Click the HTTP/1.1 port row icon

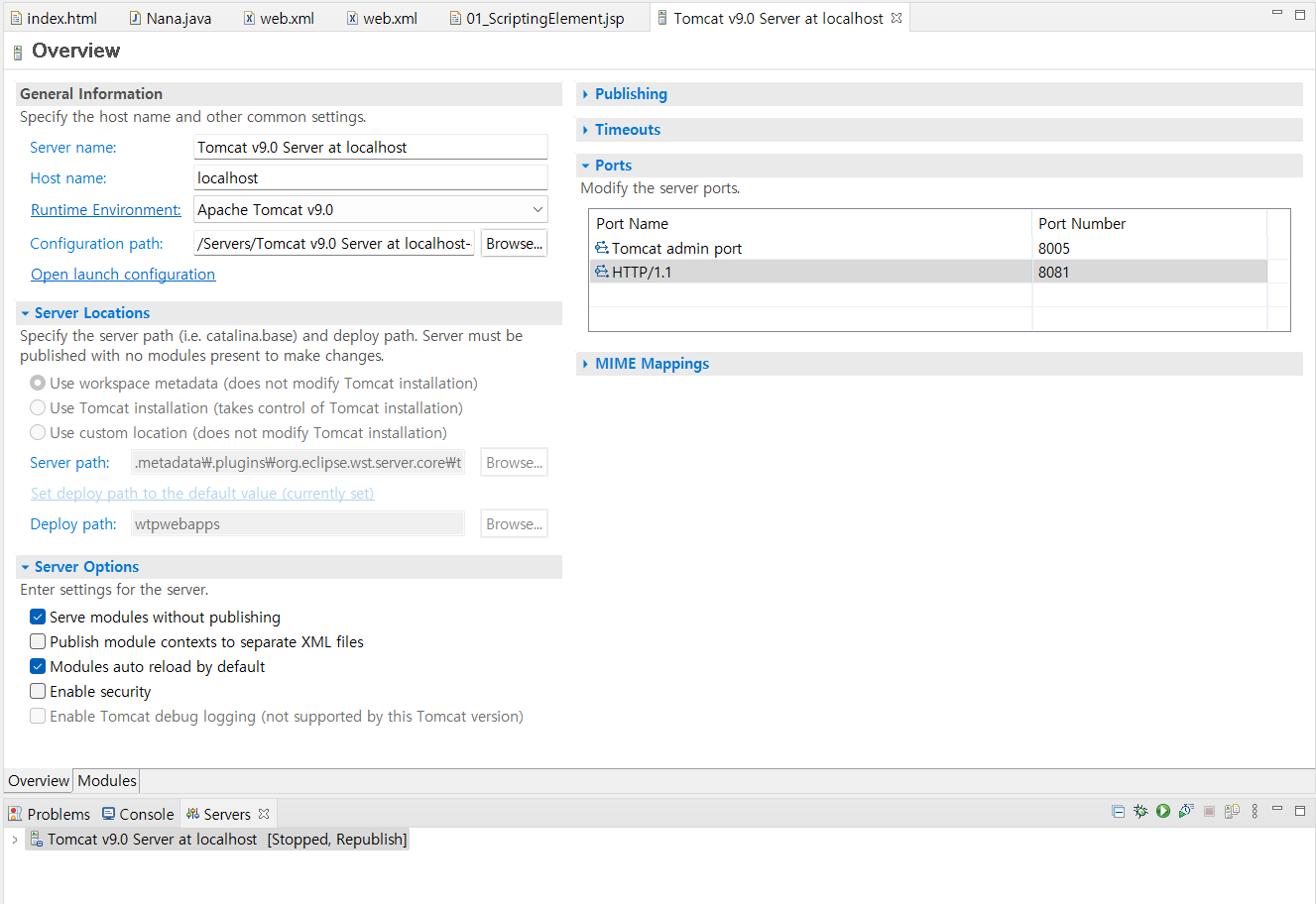click(602, 272)
